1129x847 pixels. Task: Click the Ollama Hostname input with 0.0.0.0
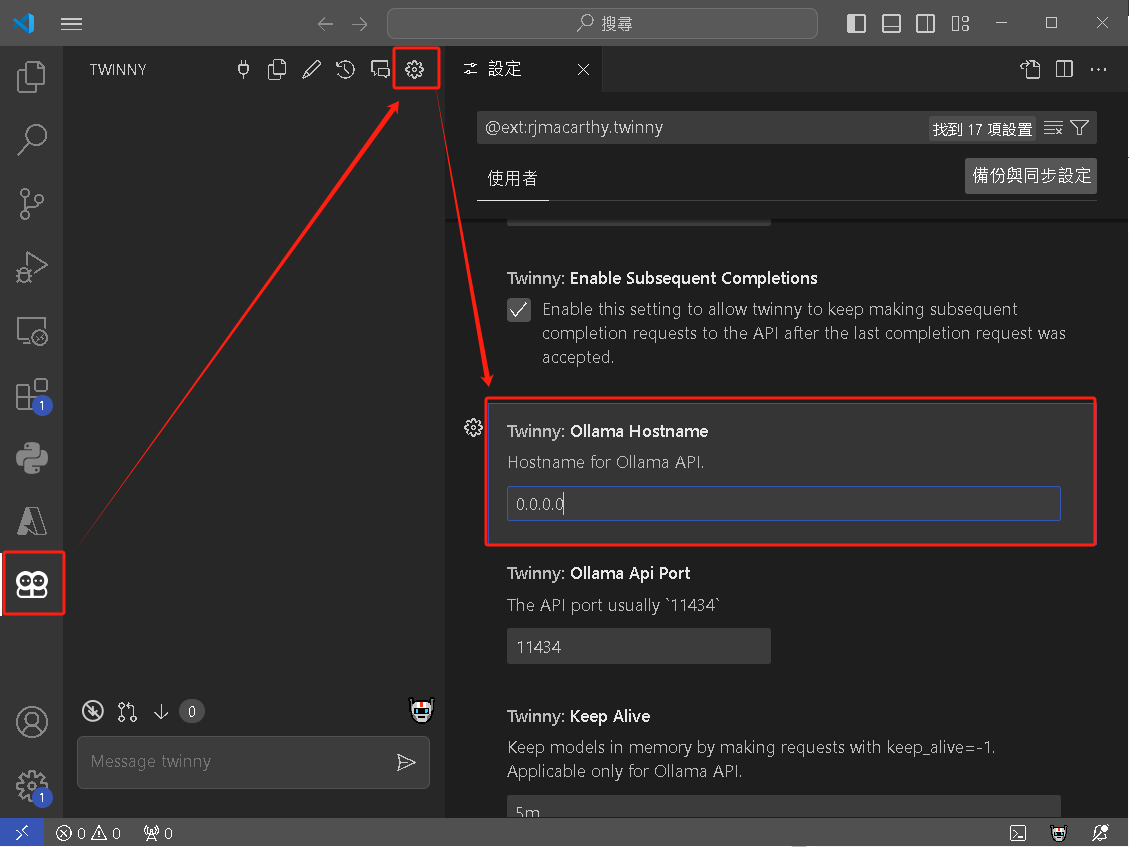pyautogui.click(x=783, y=503)
